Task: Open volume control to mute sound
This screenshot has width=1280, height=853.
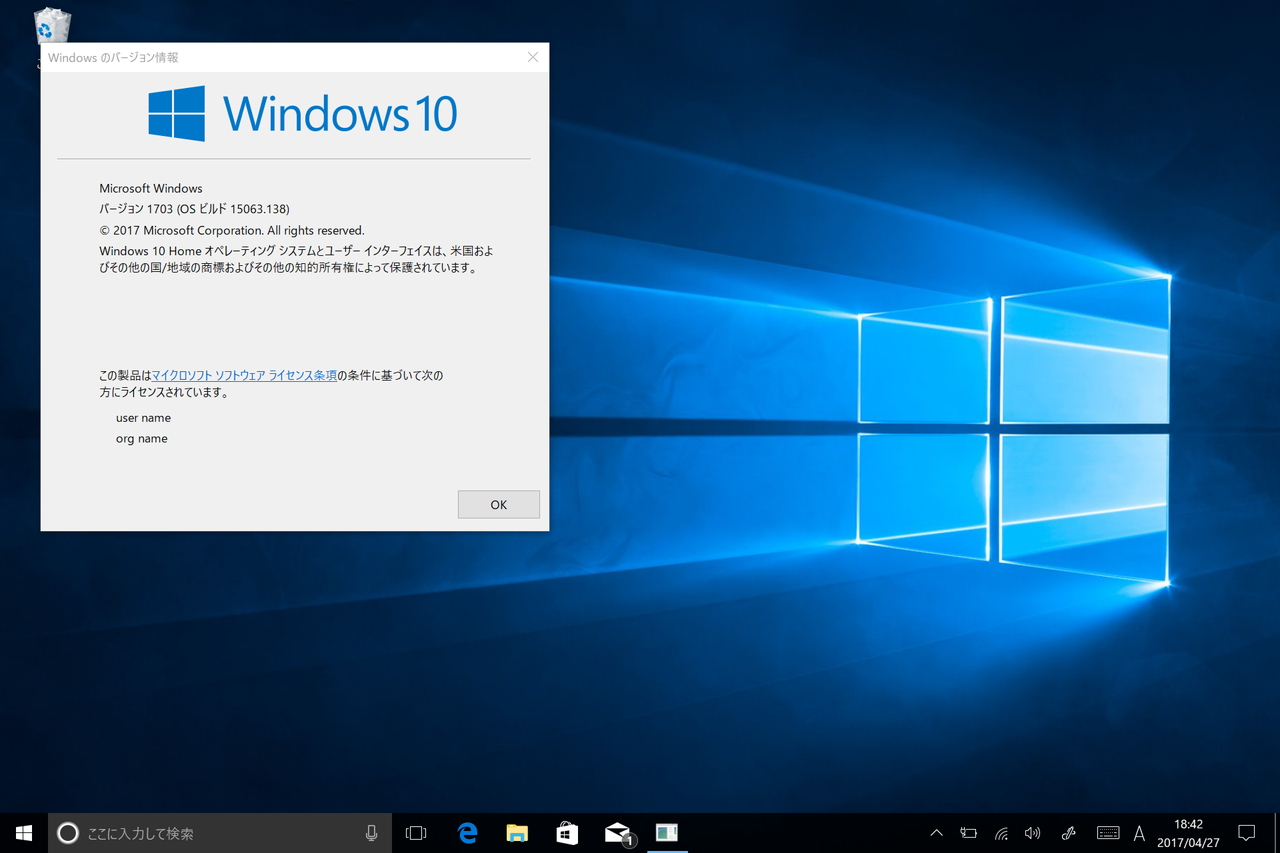Action: (1032, 832)
